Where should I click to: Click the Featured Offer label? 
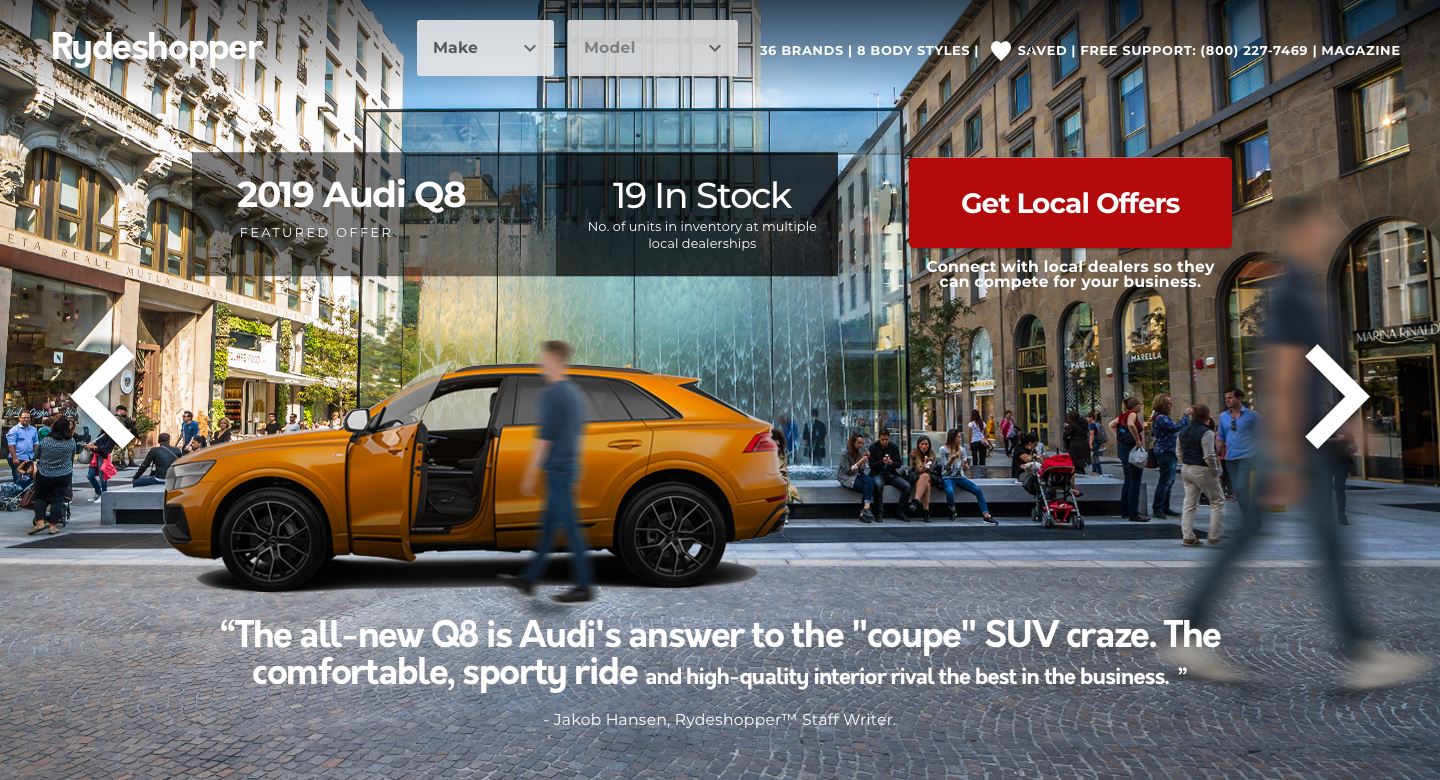316,233
